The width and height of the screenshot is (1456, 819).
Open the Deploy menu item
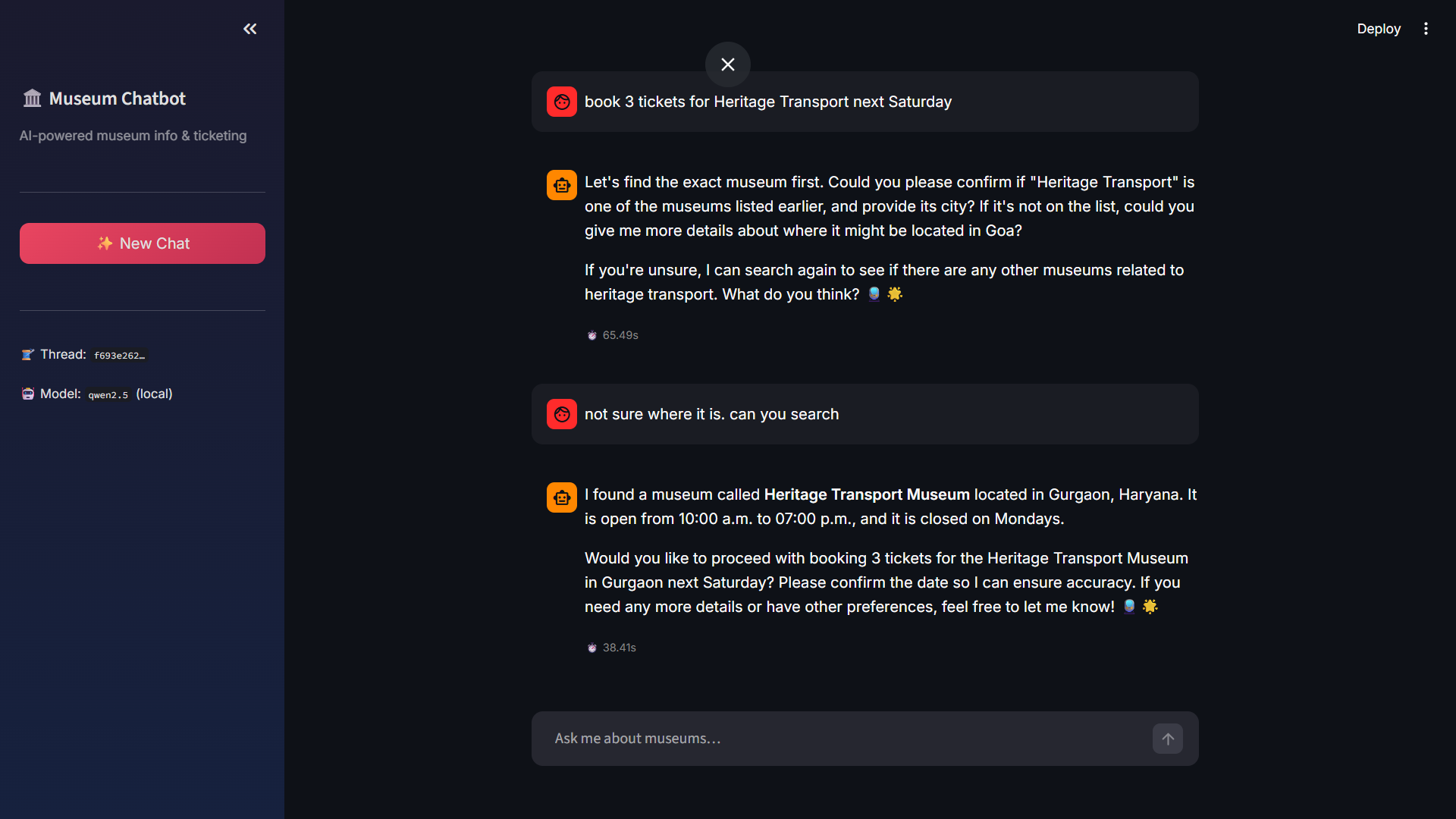(x=1379, y=29)
